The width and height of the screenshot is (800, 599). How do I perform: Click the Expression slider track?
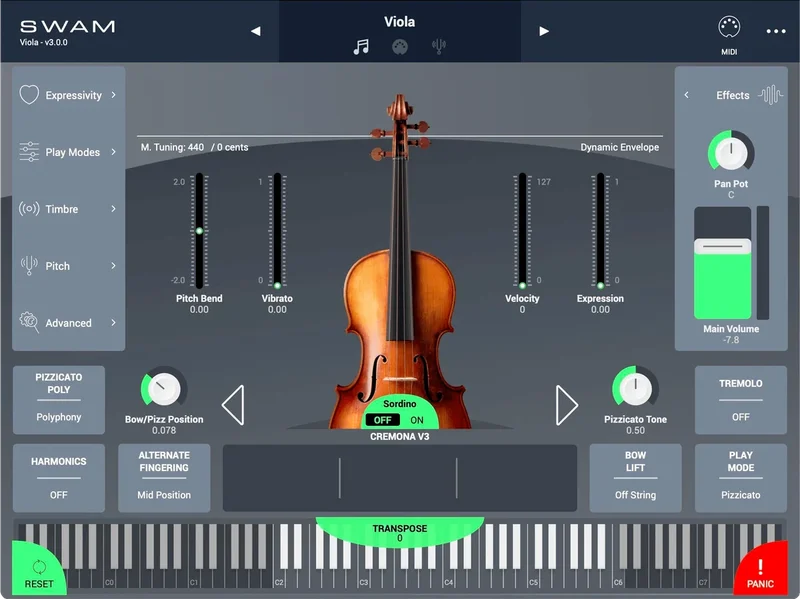point(600,231)
